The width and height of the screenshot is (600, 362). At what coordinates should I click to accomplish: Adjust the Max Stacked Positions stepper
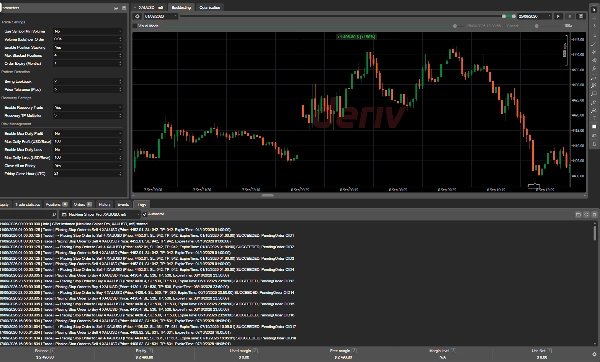[120, 55]
